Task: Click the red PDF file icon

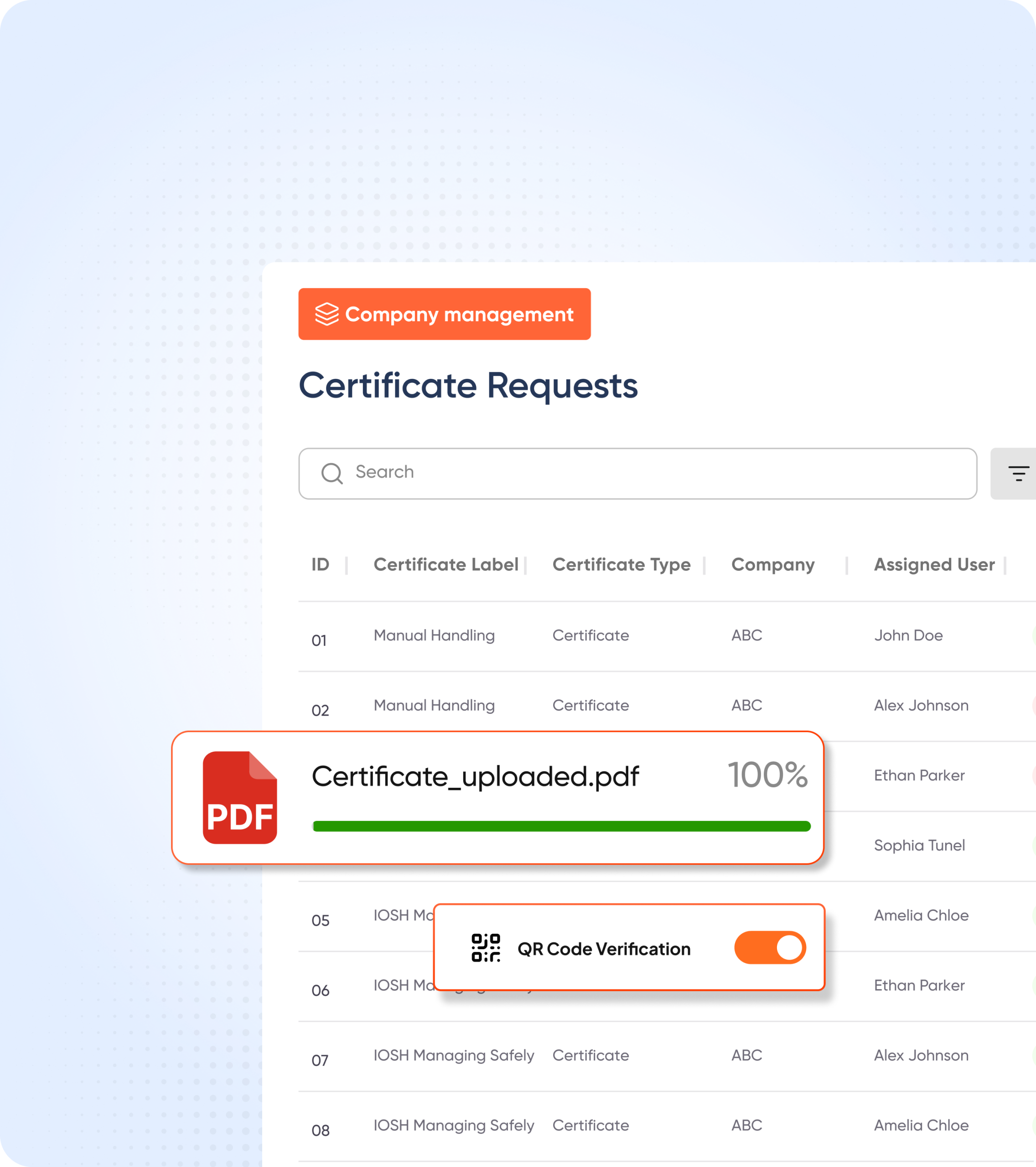Action: [x=240, y=798]
